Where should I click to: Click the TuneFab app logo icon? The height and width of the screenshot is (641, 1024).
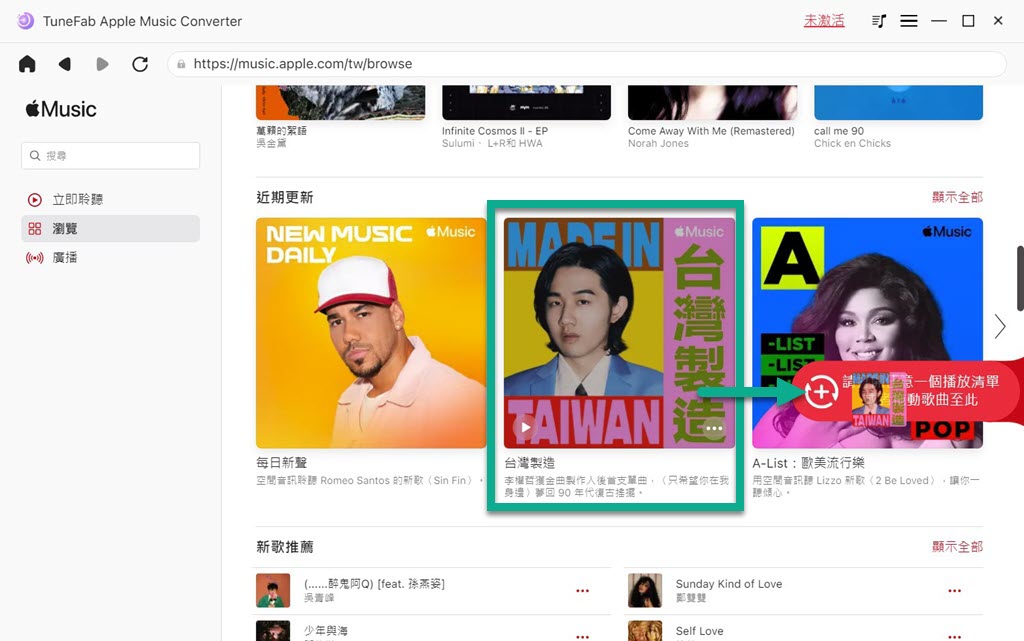point(25,21)
